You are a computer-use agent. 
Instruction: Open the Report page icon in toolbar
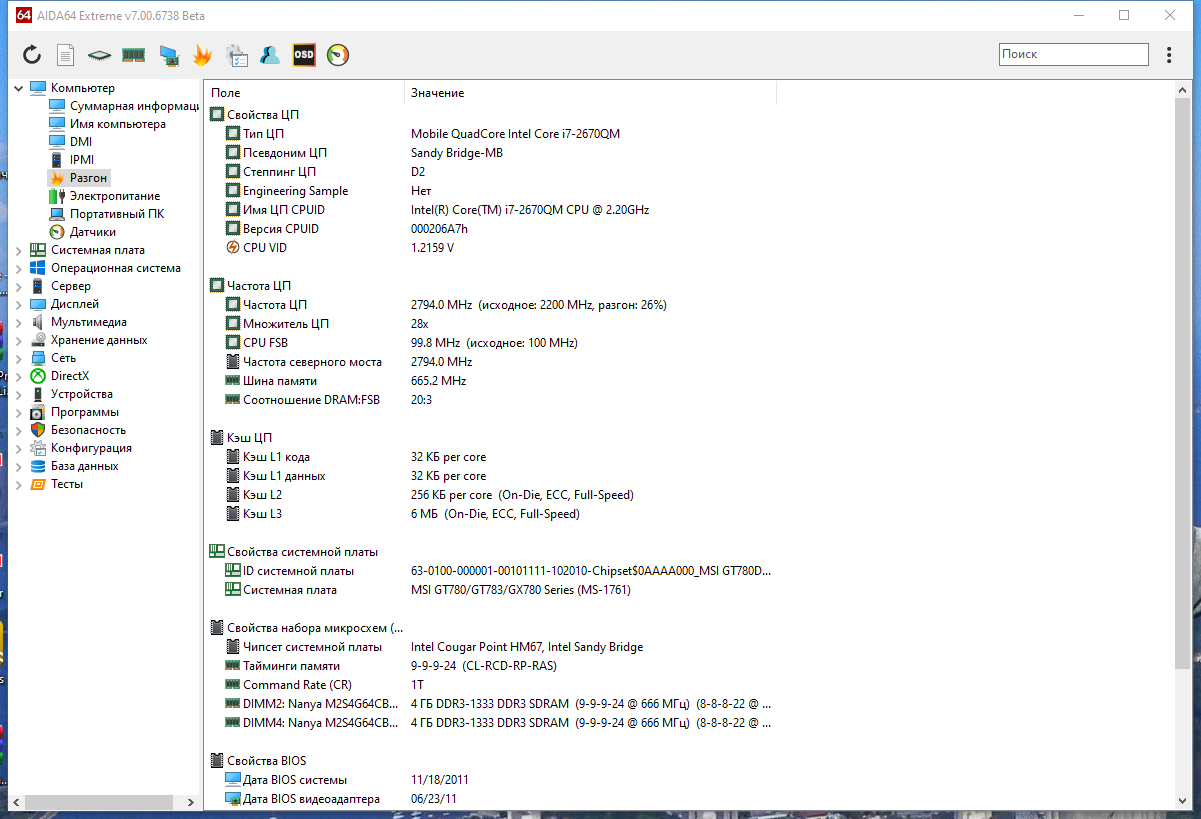(65, 55)
